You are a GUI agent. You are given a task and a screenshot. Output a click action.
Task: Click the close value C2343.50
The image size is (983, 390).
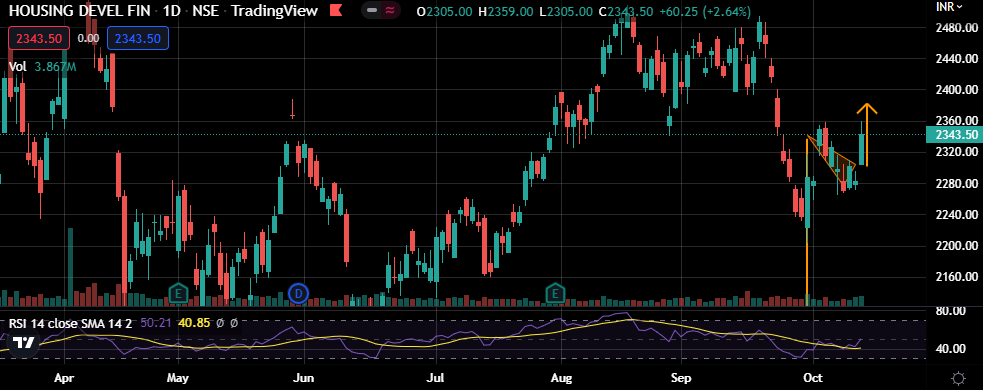(627, 11)
